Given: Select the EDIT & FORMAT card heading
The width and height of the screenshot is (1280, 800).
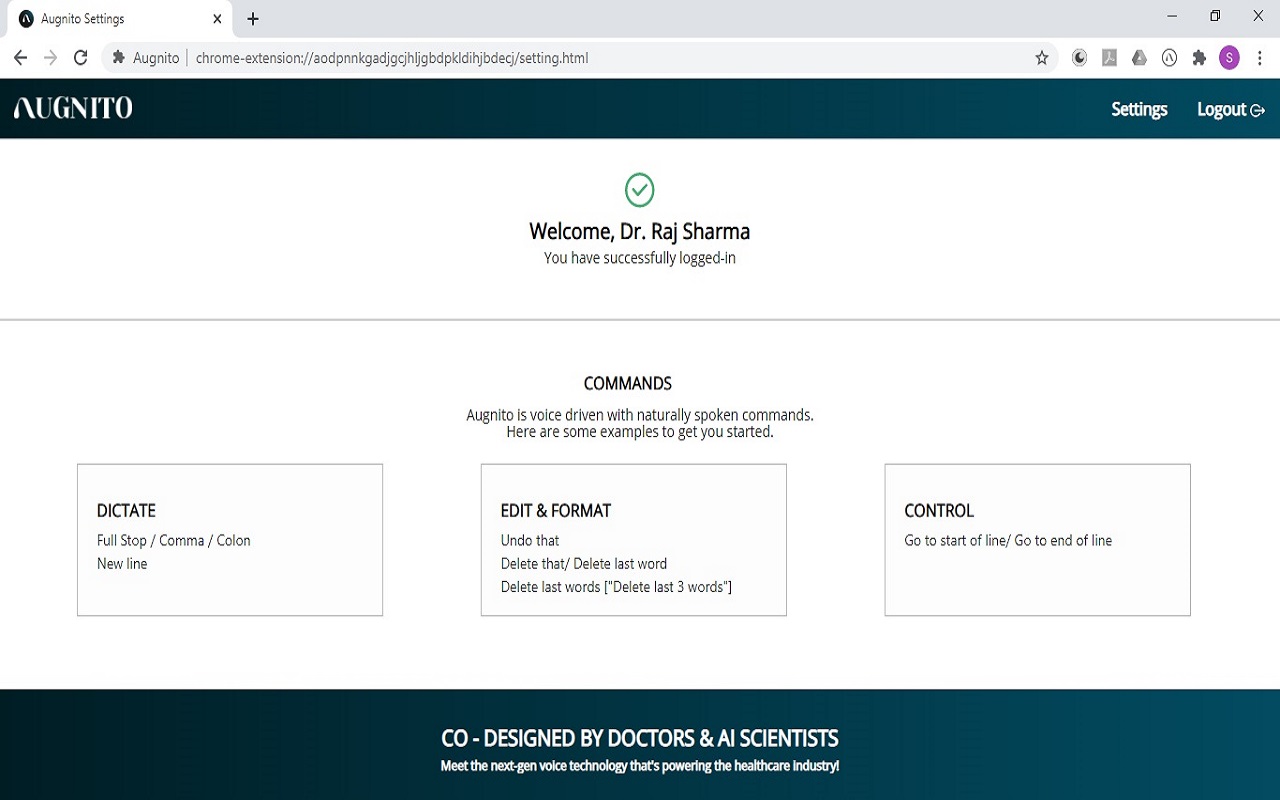Looking at the screenshot, I should point(556,510).
